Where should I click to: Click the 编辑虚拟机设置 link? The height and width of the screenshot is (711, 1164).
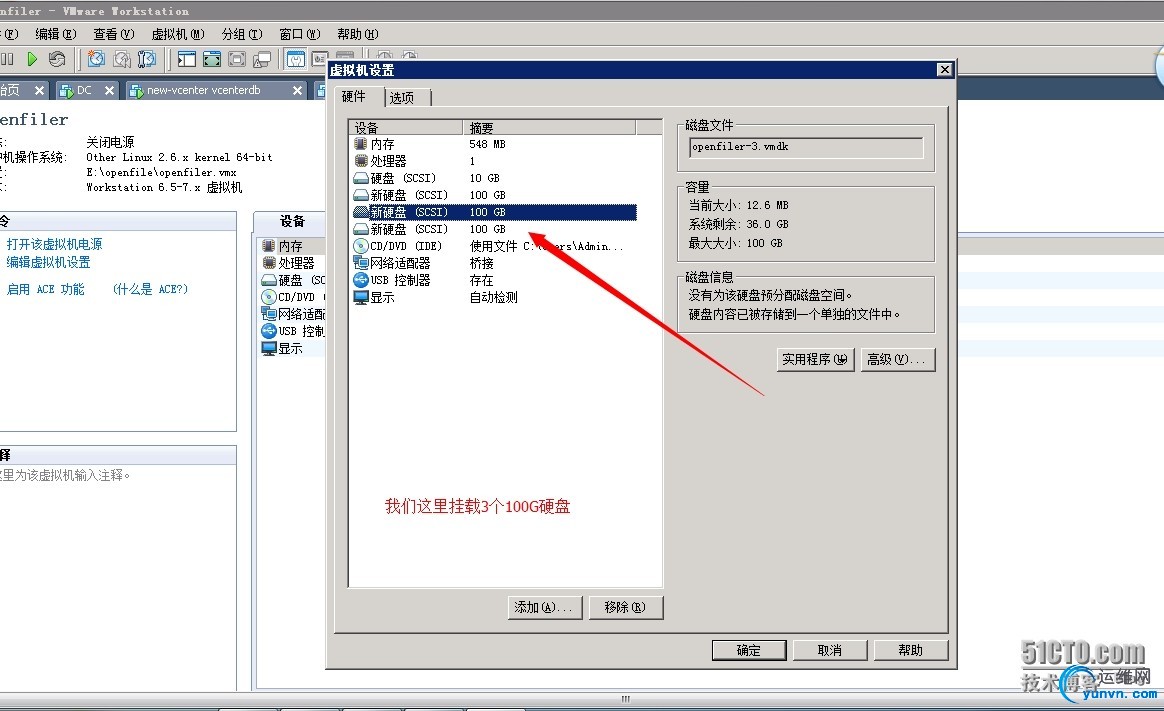click(48, 262)
